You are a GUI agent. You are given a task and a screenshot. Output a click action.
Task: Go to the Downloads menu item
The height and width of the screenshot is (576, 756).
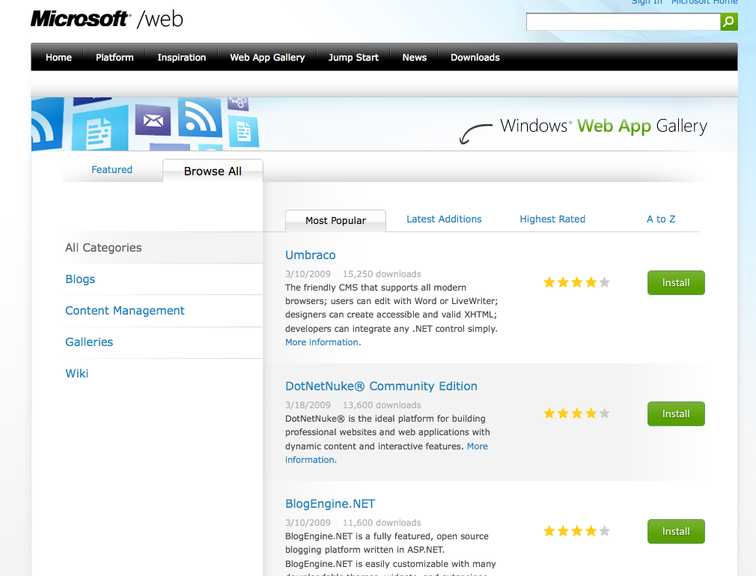click(x=475, y=58)
